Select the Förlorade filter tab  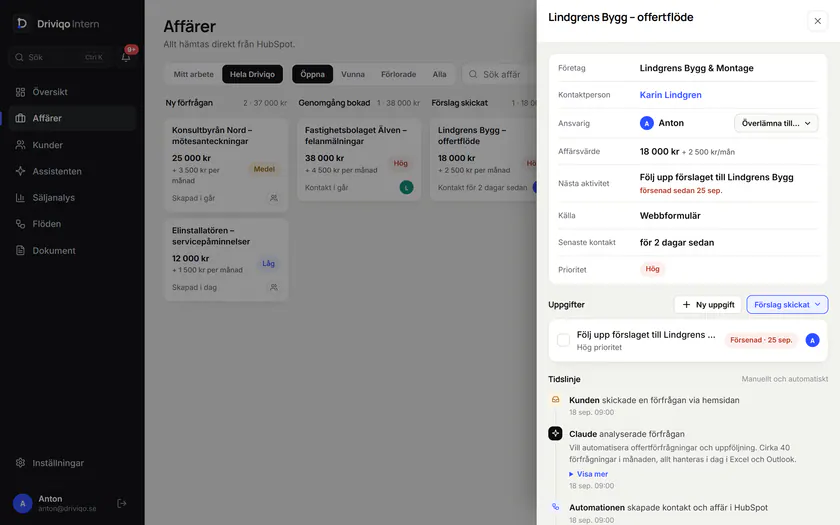399,74
